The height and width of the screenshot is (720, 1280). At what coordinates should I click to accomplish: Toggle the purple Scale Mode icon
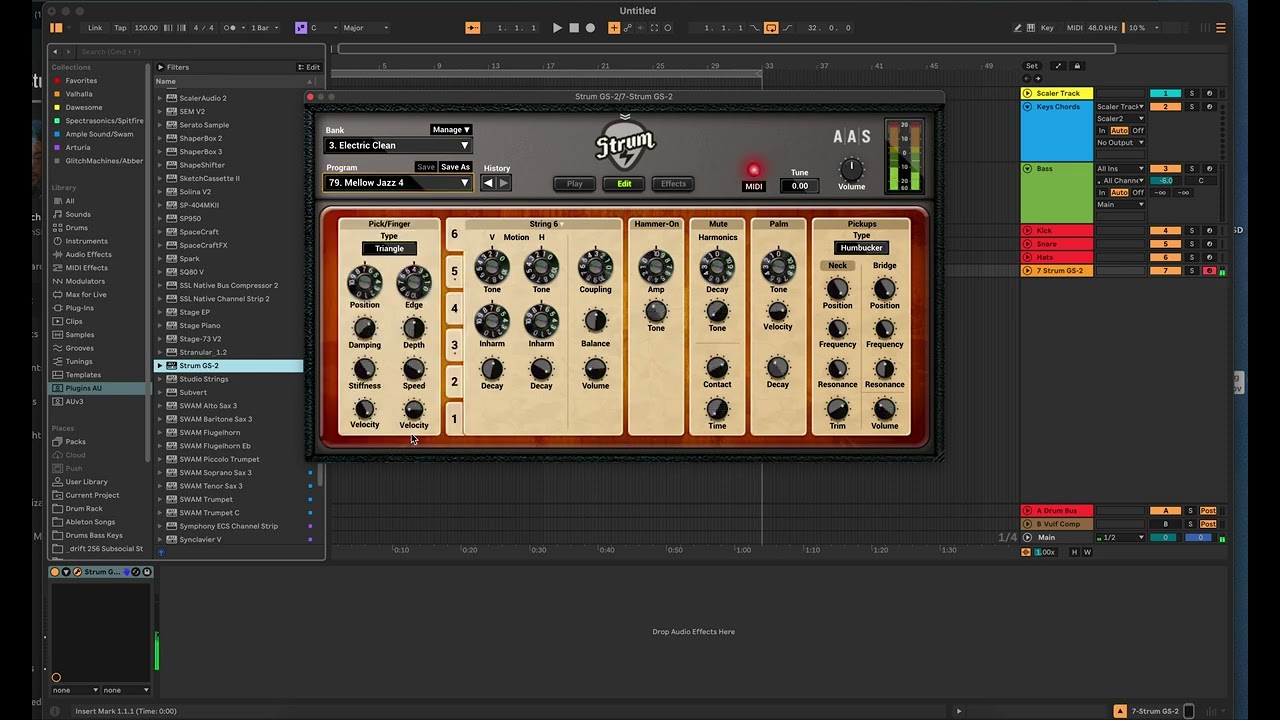300,28
